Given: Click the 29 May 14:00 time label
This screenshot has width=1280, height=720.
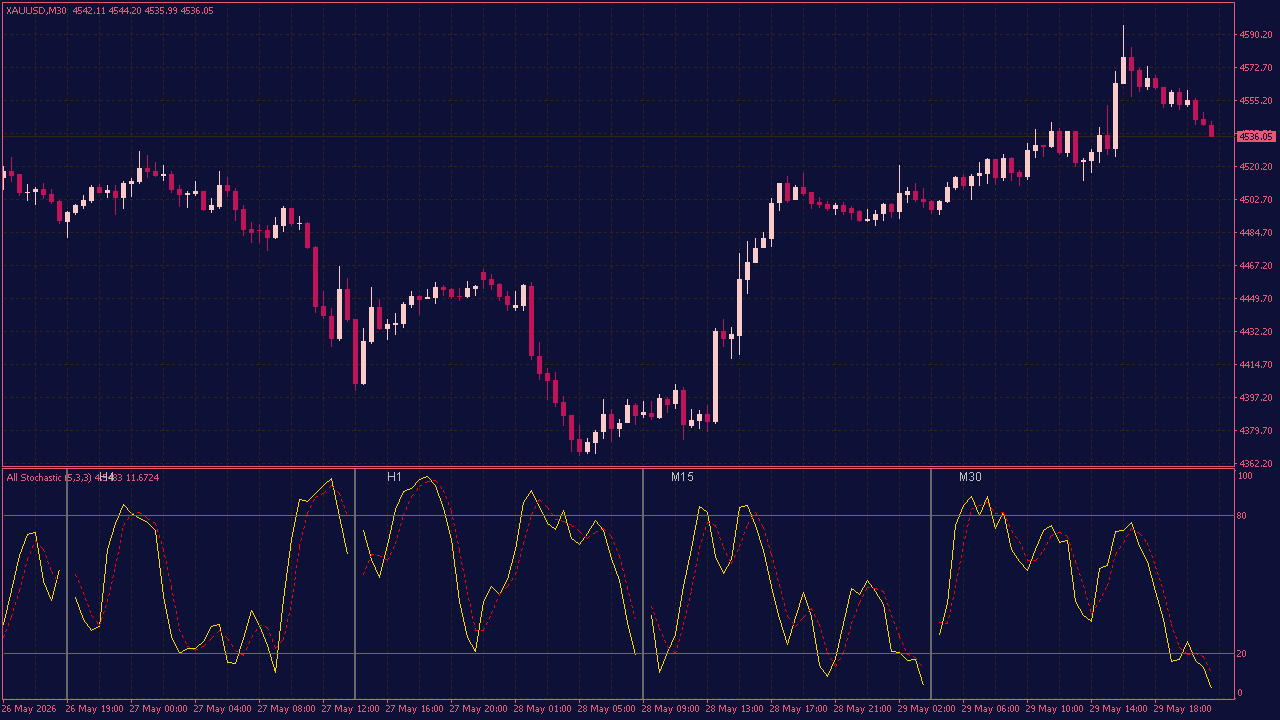Looking at the screenshot, I should (x=1119, y=709).
